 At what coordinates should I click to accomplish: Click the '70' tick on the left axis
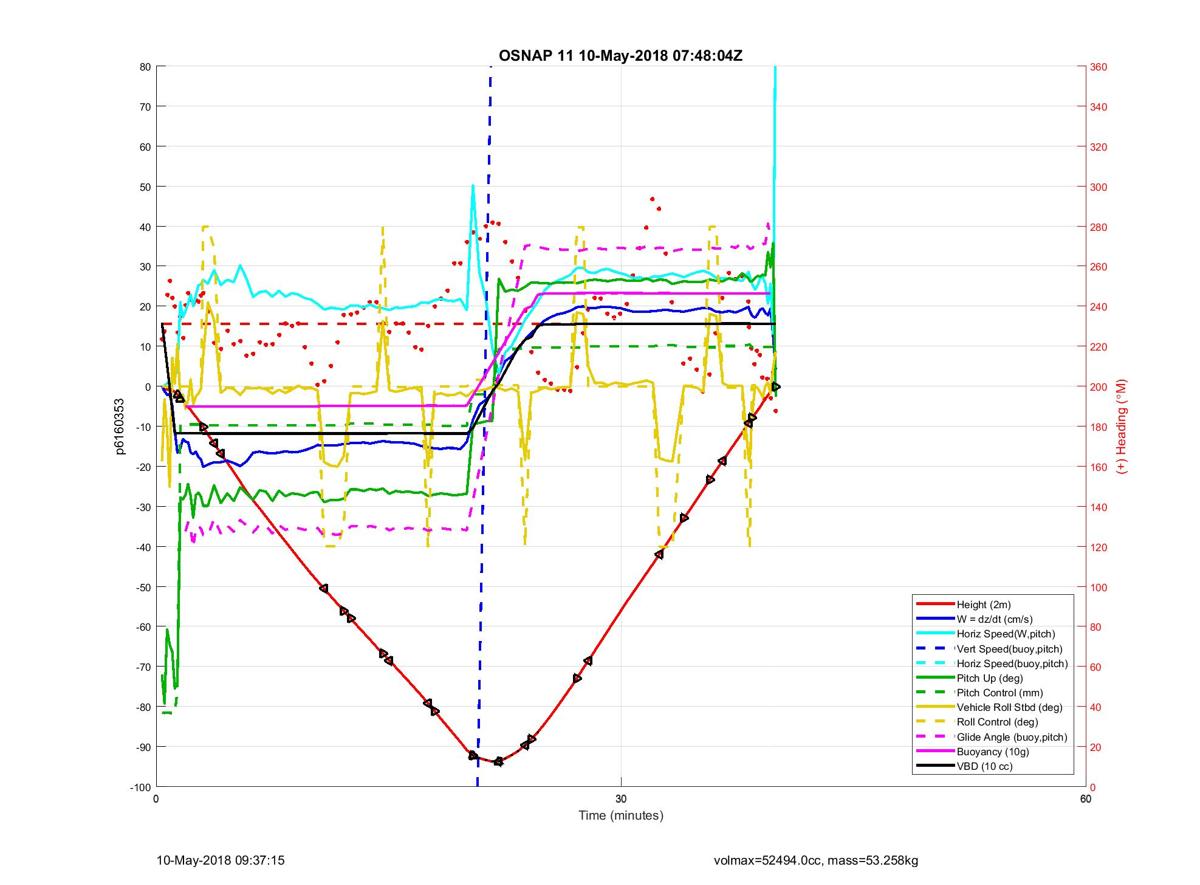145,107
